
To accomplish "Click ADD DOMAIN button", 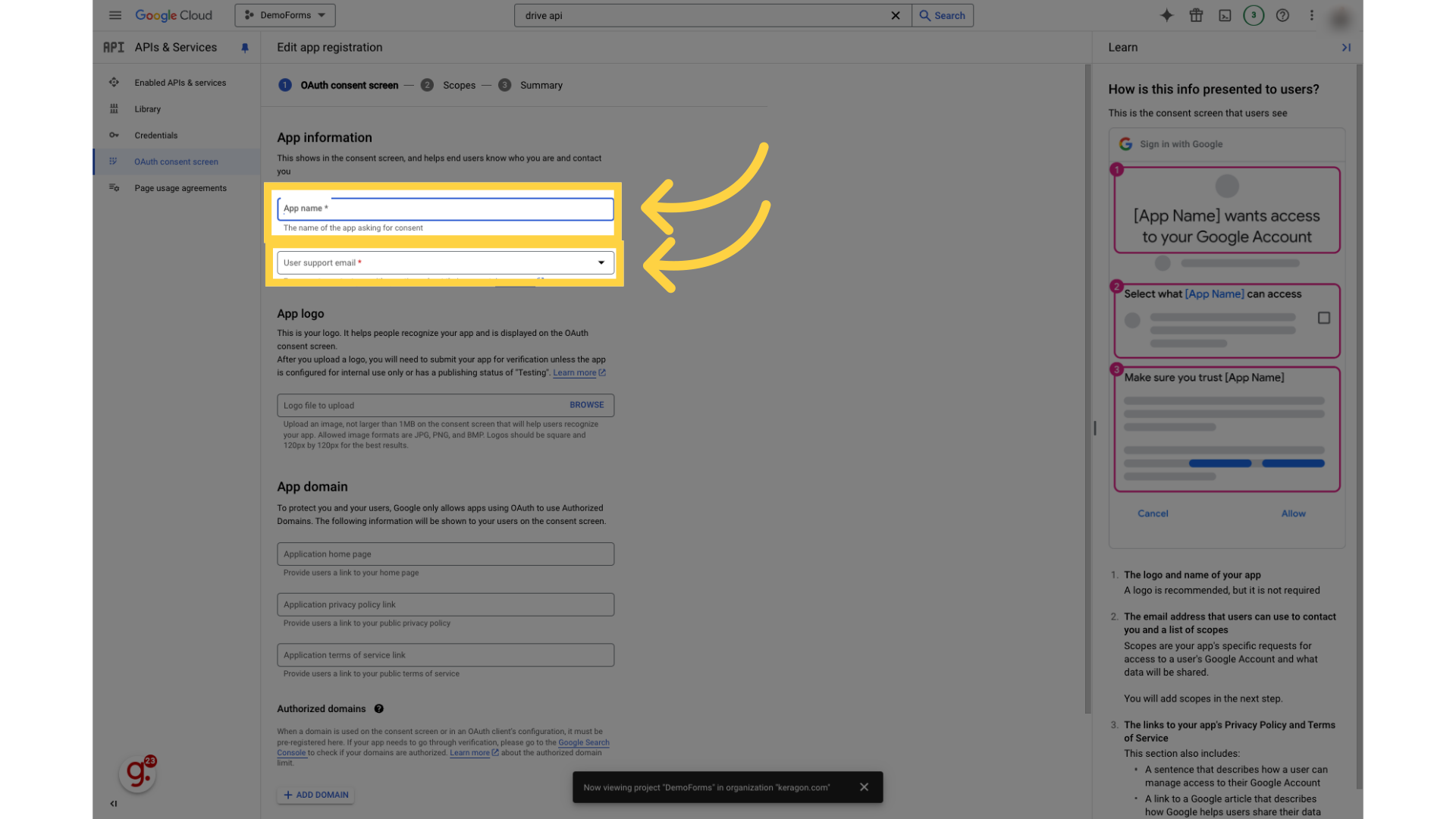I will pos(315,795).
